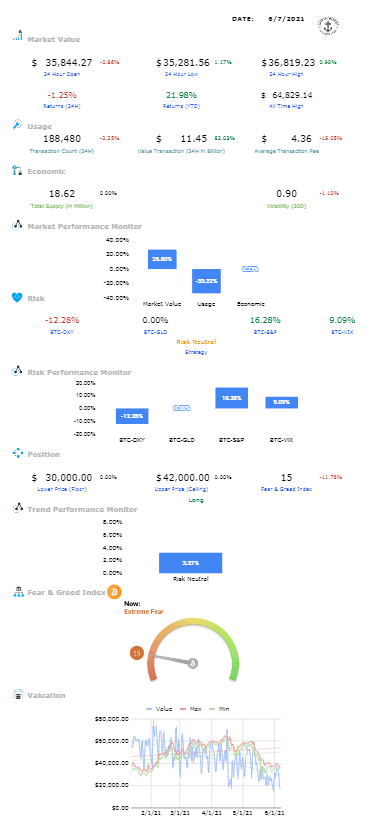The image size is (375, 836).
Task: Click the Position section icon
Action: 18,454
